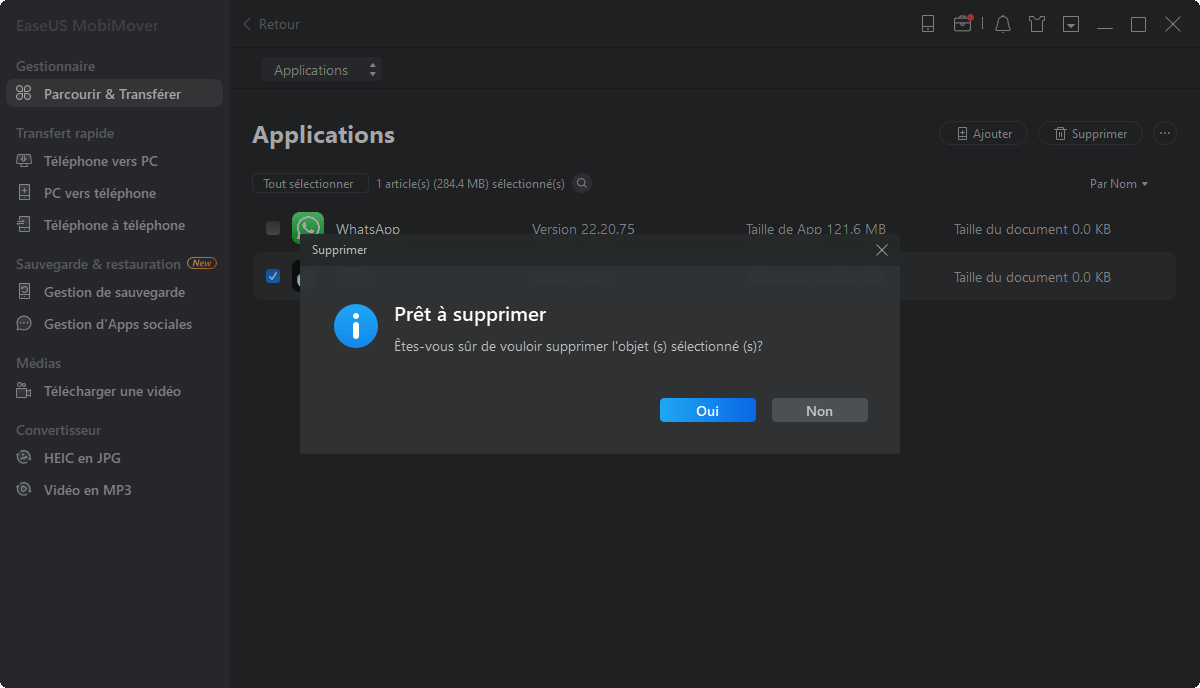1200x688 pixels.
Task: Confirm deletion by clicking Oui
Action: 707,410
